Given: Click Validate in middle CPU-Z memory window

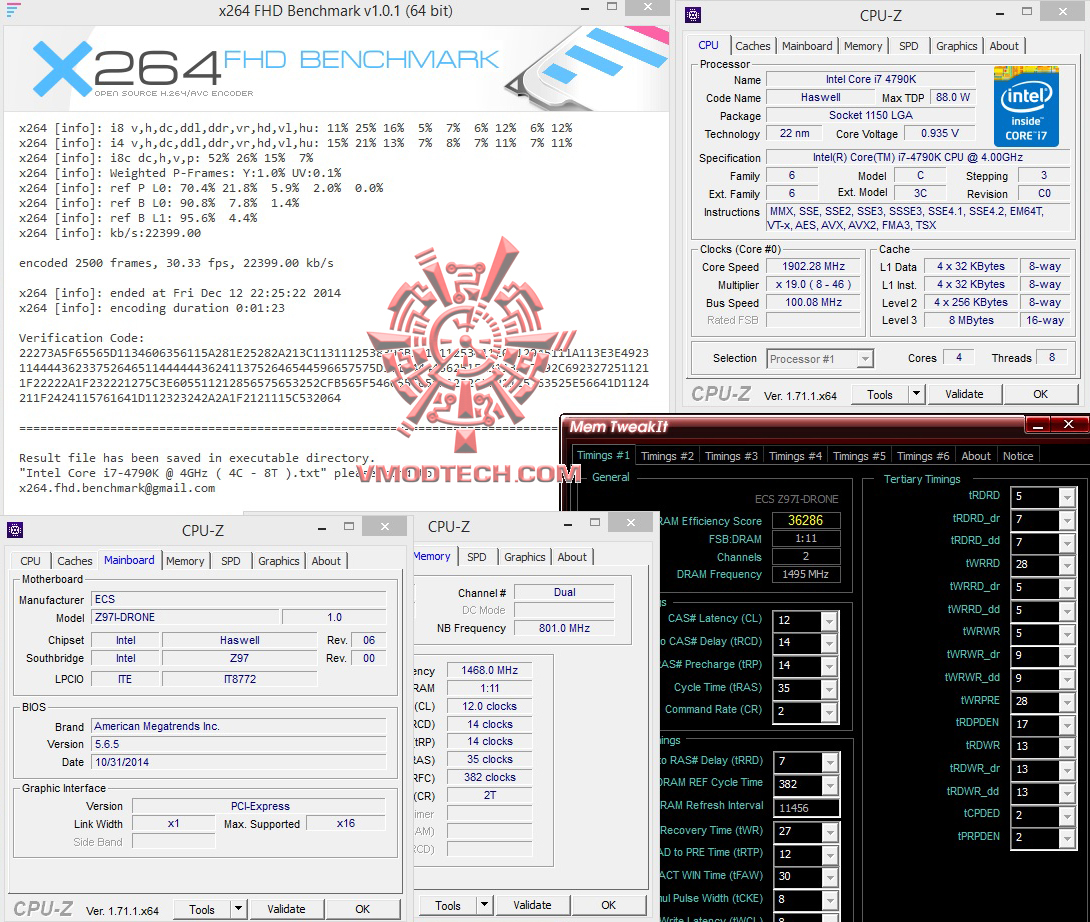Looking at the screenshot, I should tap(532, 905).
